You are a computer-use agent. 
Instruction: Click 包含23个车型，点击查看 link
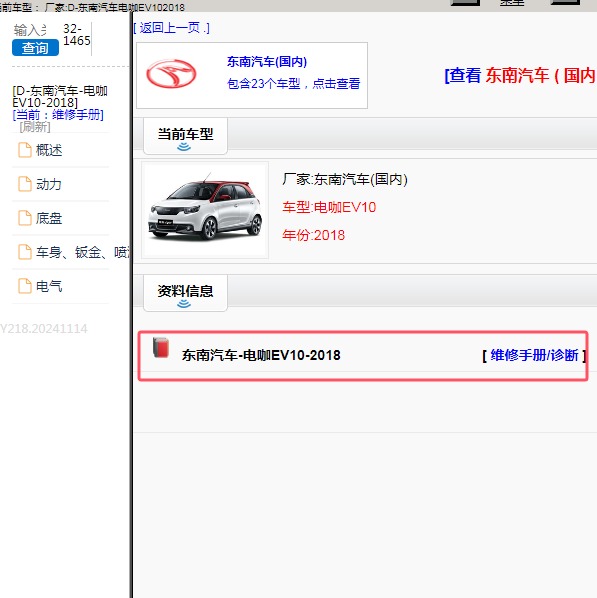point(293,84)
